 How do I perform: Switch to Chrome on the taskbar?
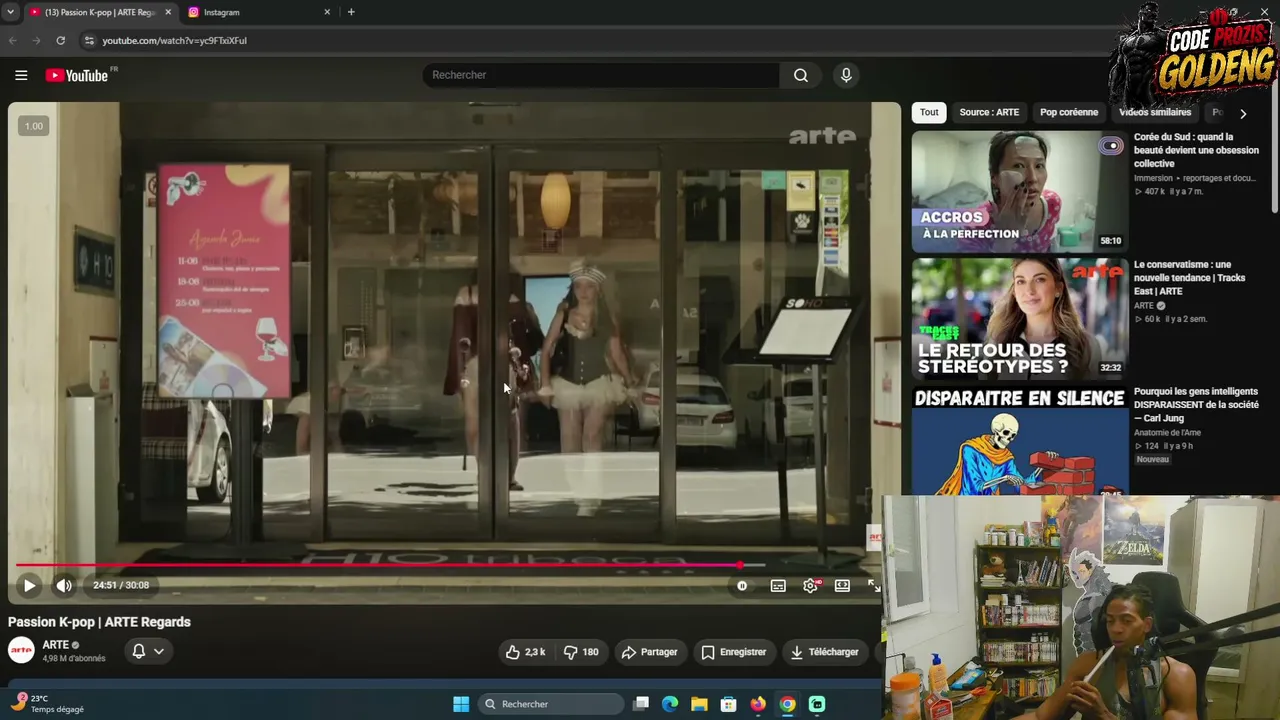(788, 704)
